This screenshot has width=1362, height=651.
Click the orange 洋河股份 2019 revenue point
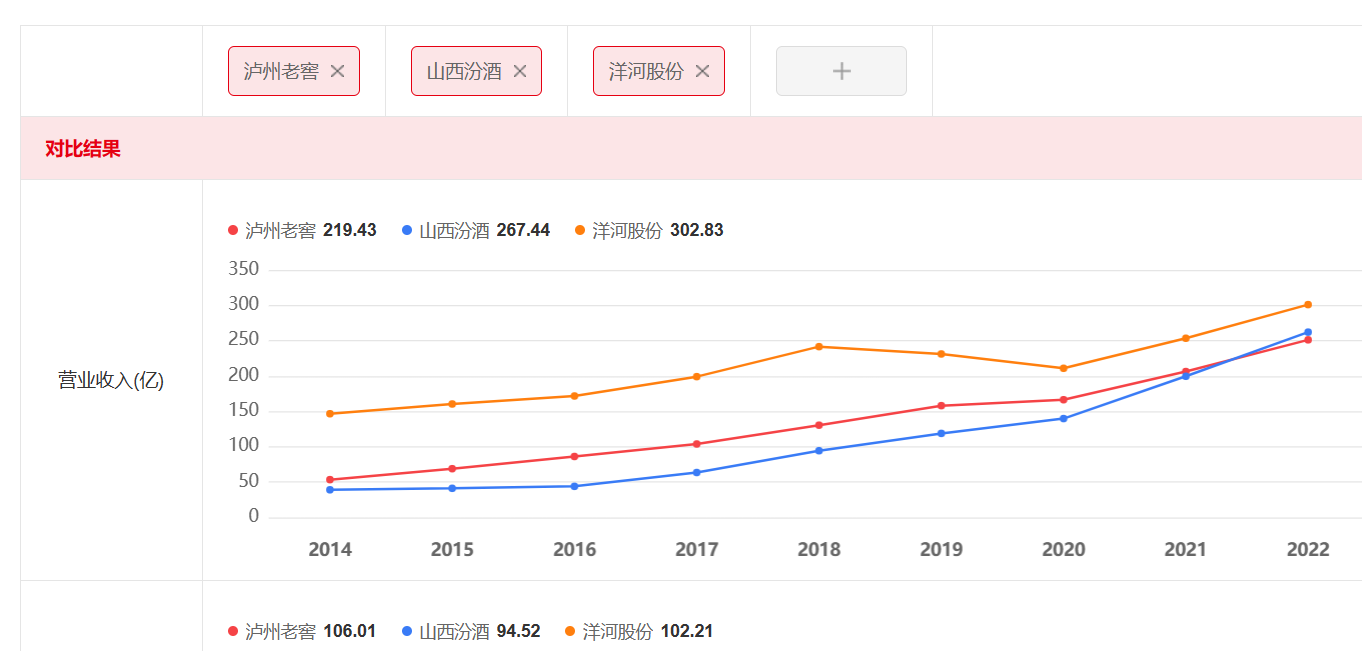click(x=941, y=354)
